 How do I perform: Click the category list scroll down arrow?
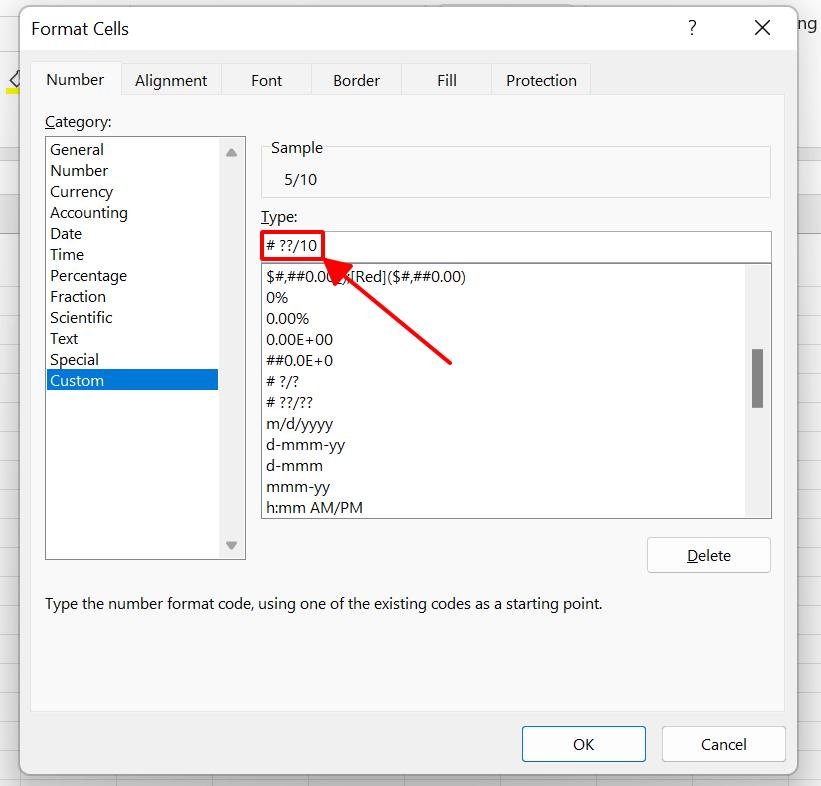[x=231, y=545]
